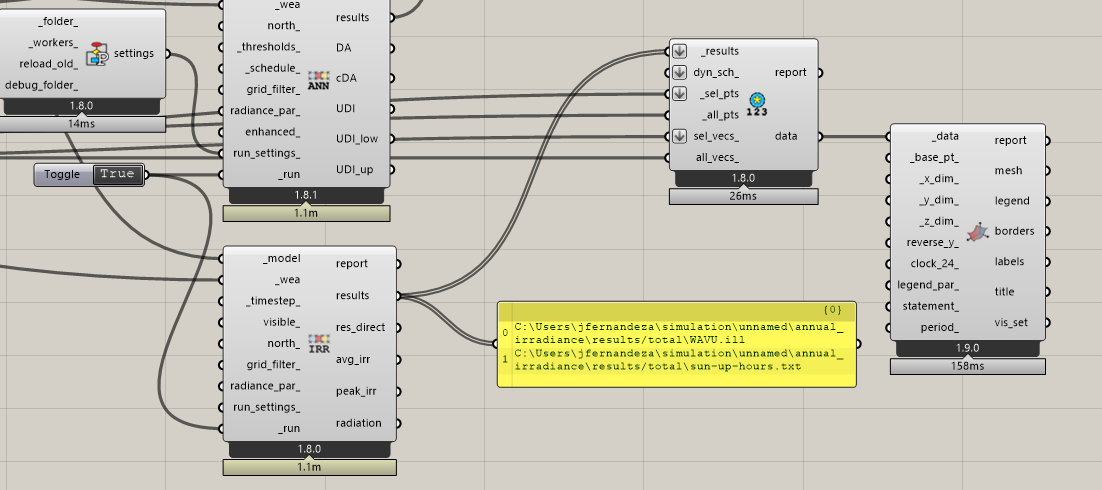Image resolution: width=1102 pixels, height=490 pixels.
Task: Click the down-arrow icon beside _results input
Action: tap(679, 51)
